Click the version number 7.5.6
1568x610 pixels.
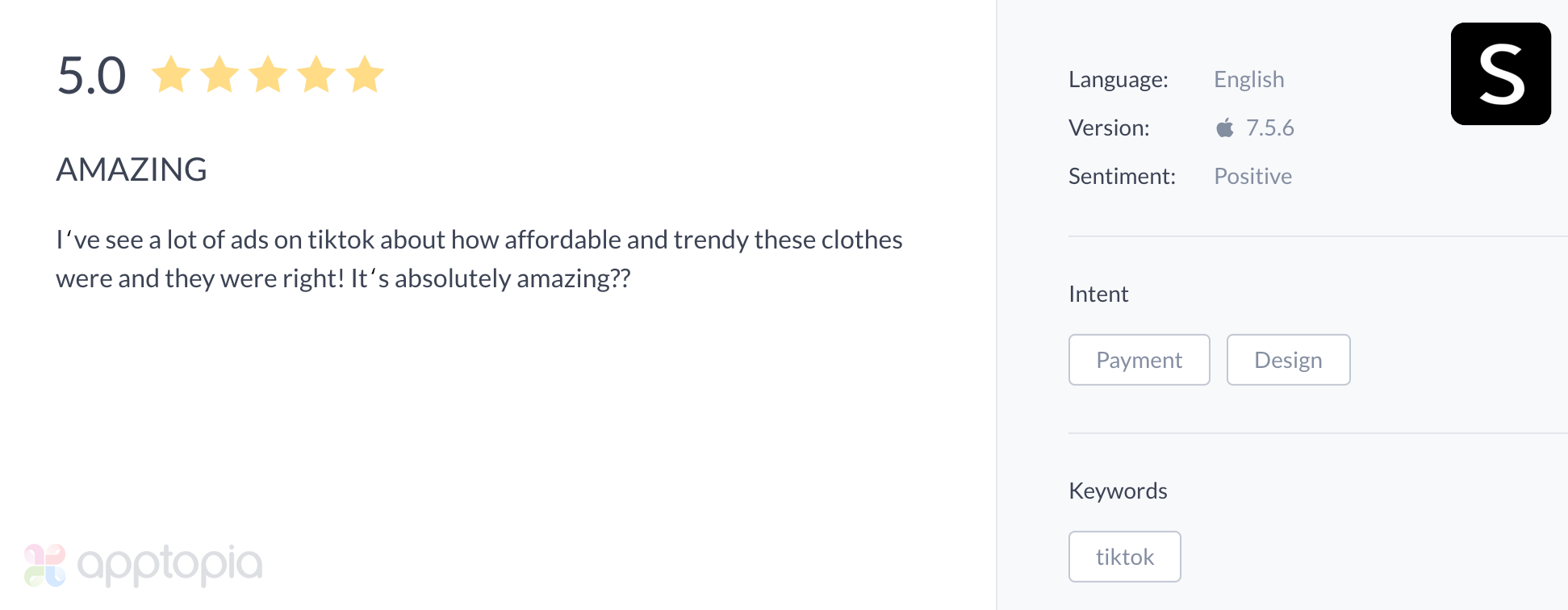pyautogui.click(x=1270, y=127)
